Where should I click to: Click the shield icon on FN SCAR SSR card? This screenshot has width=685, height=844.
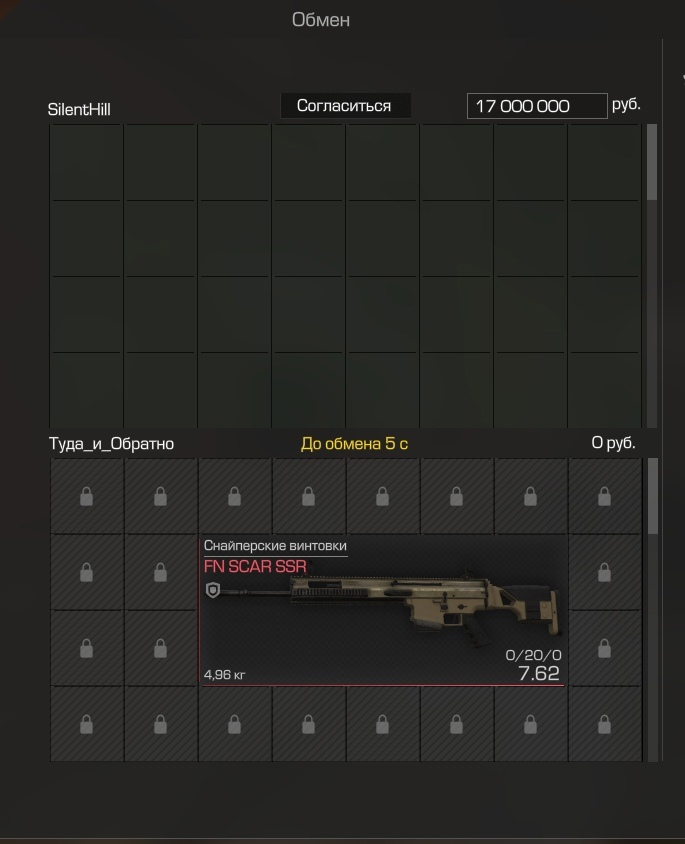coord(213,590)
